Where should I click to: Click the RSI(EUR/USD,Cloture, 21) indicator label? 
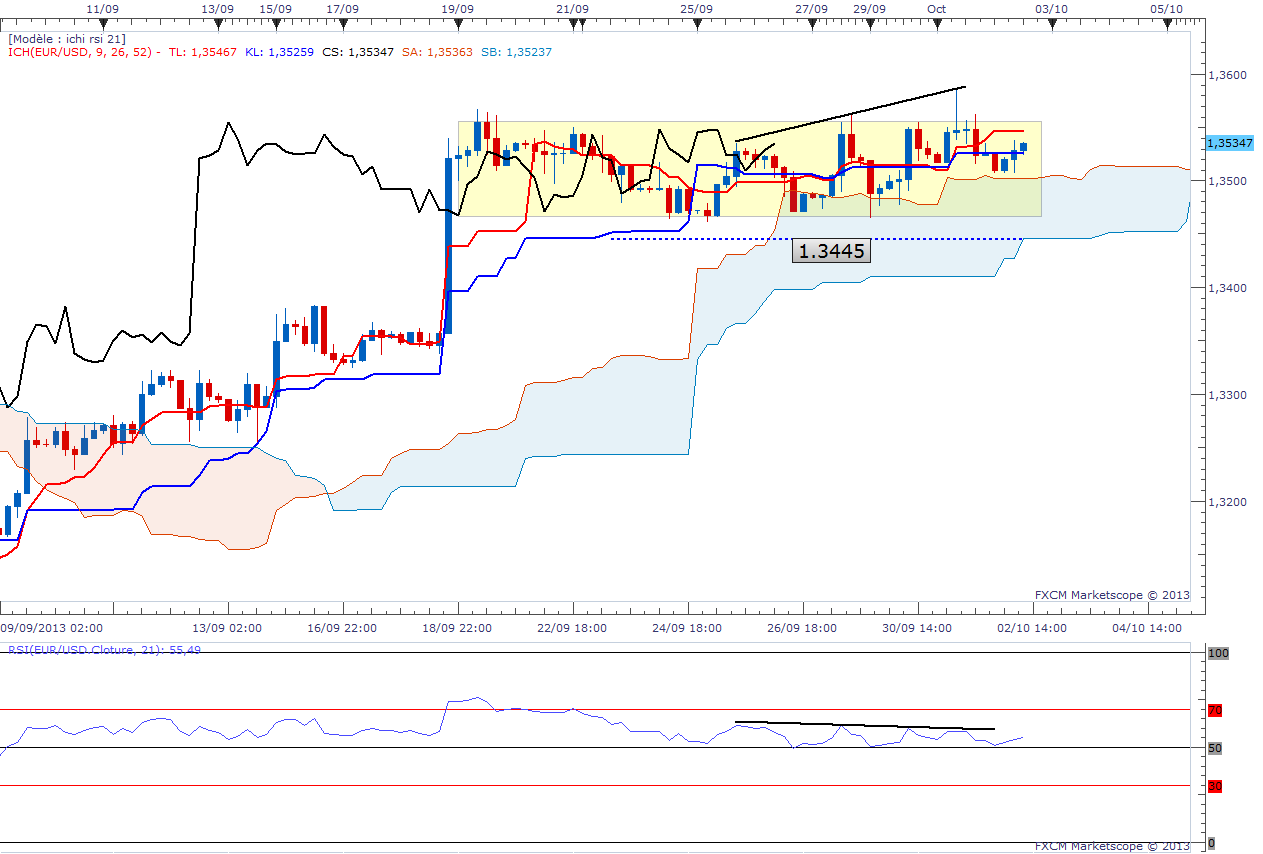tap(106, 649)
